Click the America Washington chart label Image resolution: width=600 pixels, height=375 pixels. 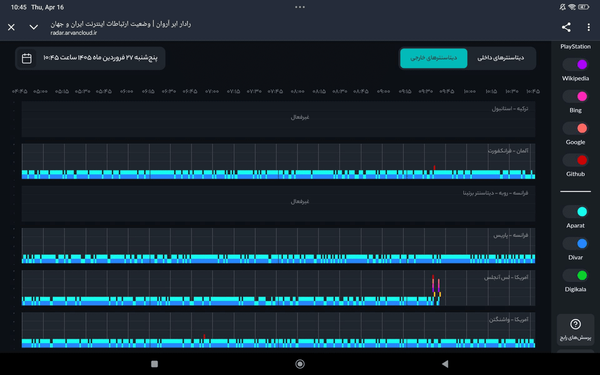[508, 320]
